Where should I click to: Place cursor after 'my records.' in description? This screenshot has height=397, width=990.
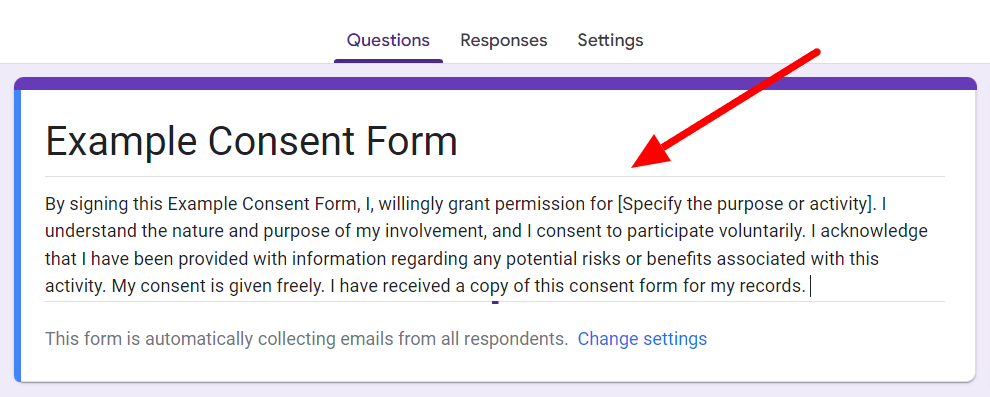809,287
